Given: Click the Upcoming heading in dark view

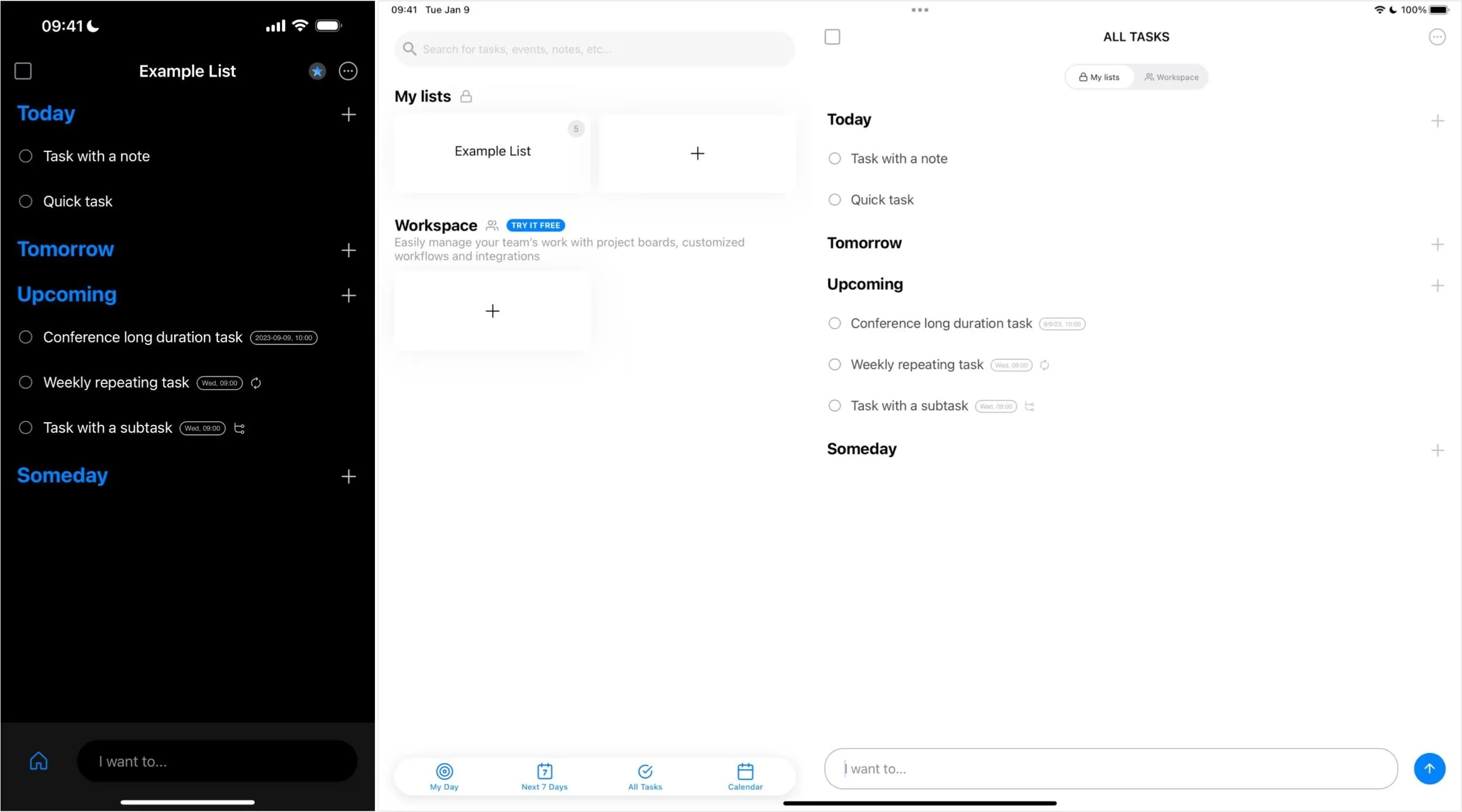Looking at the screenshot, I should click(x=67, y=294).
